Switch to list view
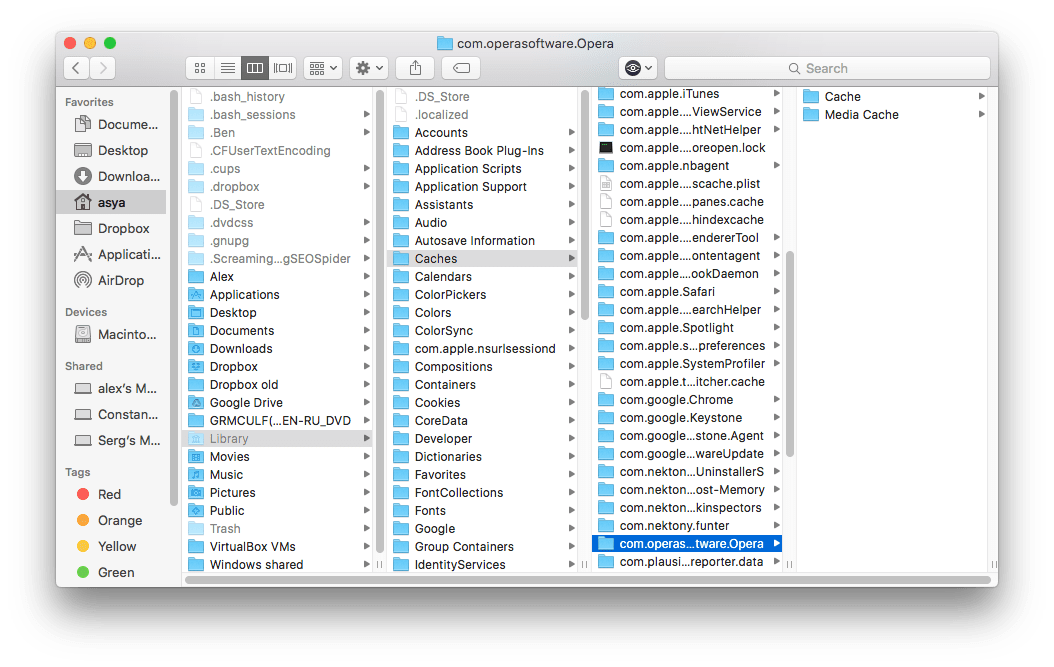1054x667 pixels. click(228, 68)
